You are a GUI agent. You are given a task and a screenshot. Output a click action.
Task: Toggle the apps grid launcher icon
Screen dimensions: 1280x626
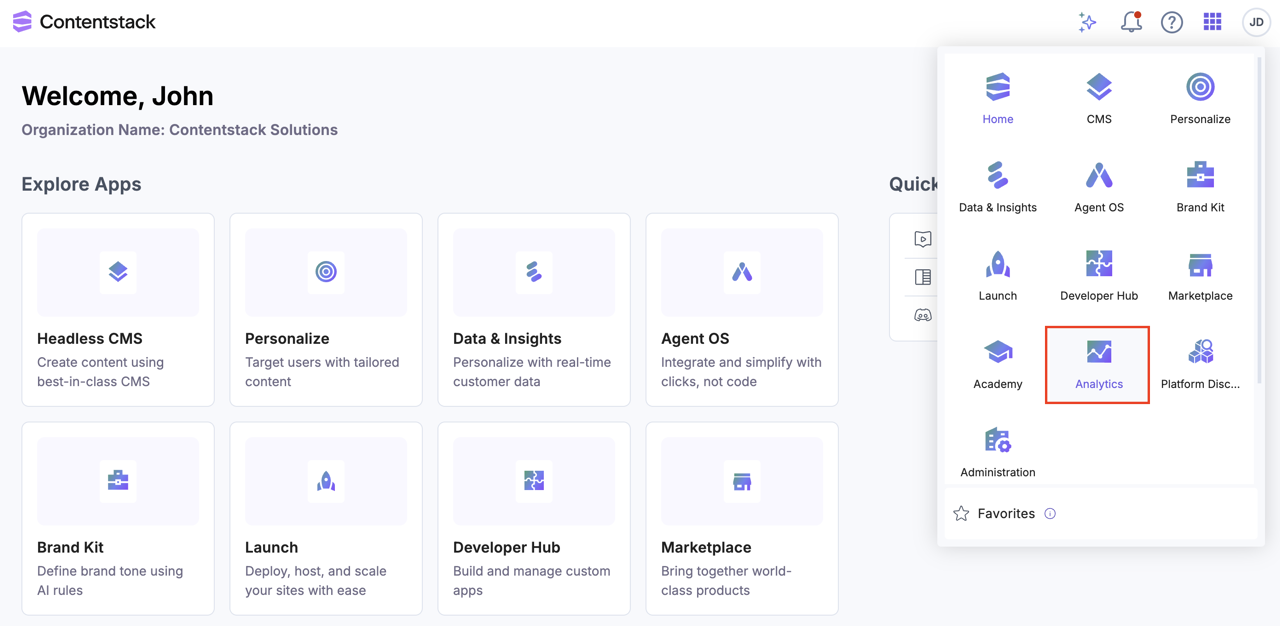(1212, 22)
